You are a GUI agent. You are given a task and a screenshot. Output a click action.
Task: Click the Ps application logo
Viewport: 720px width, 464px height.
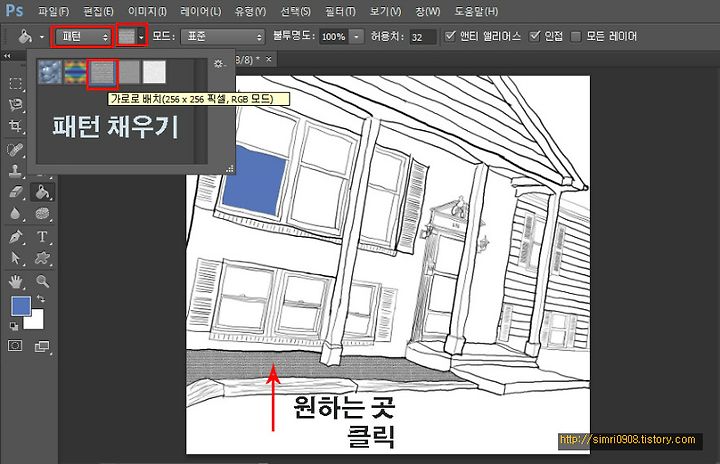pos(14,10)
